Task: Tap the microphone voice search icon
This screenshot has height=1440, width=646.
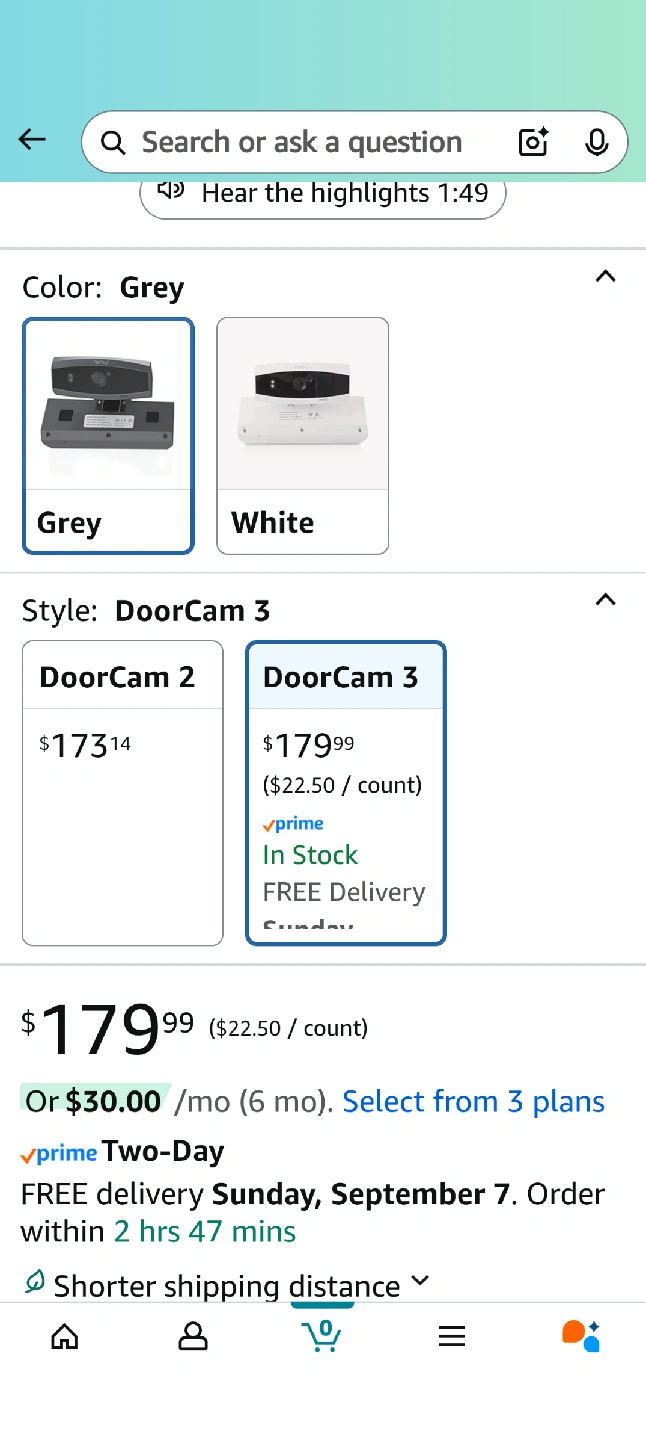Action: tap(596, 142)
